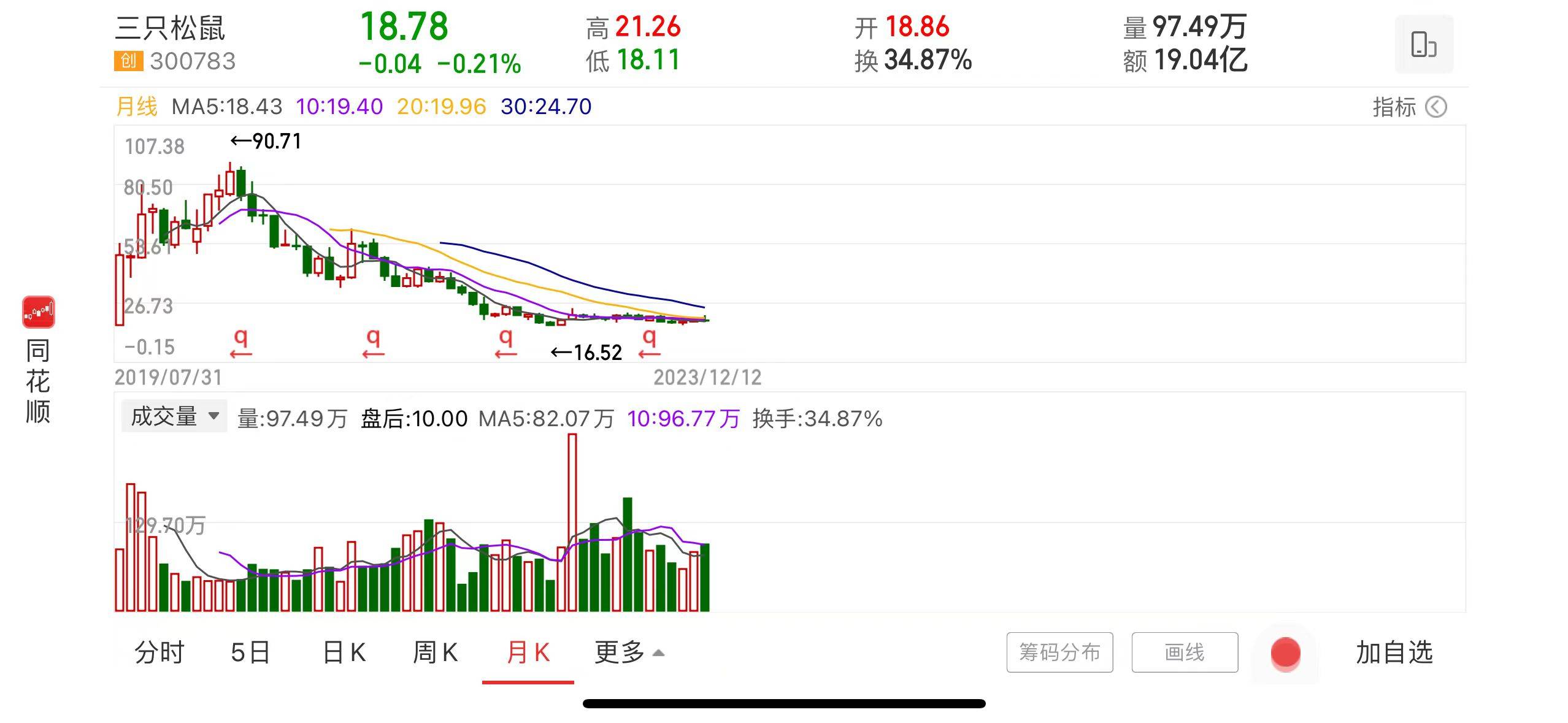Switch to the 日K tab
This screenshot has height=723, width=1568.
point(344,652)
